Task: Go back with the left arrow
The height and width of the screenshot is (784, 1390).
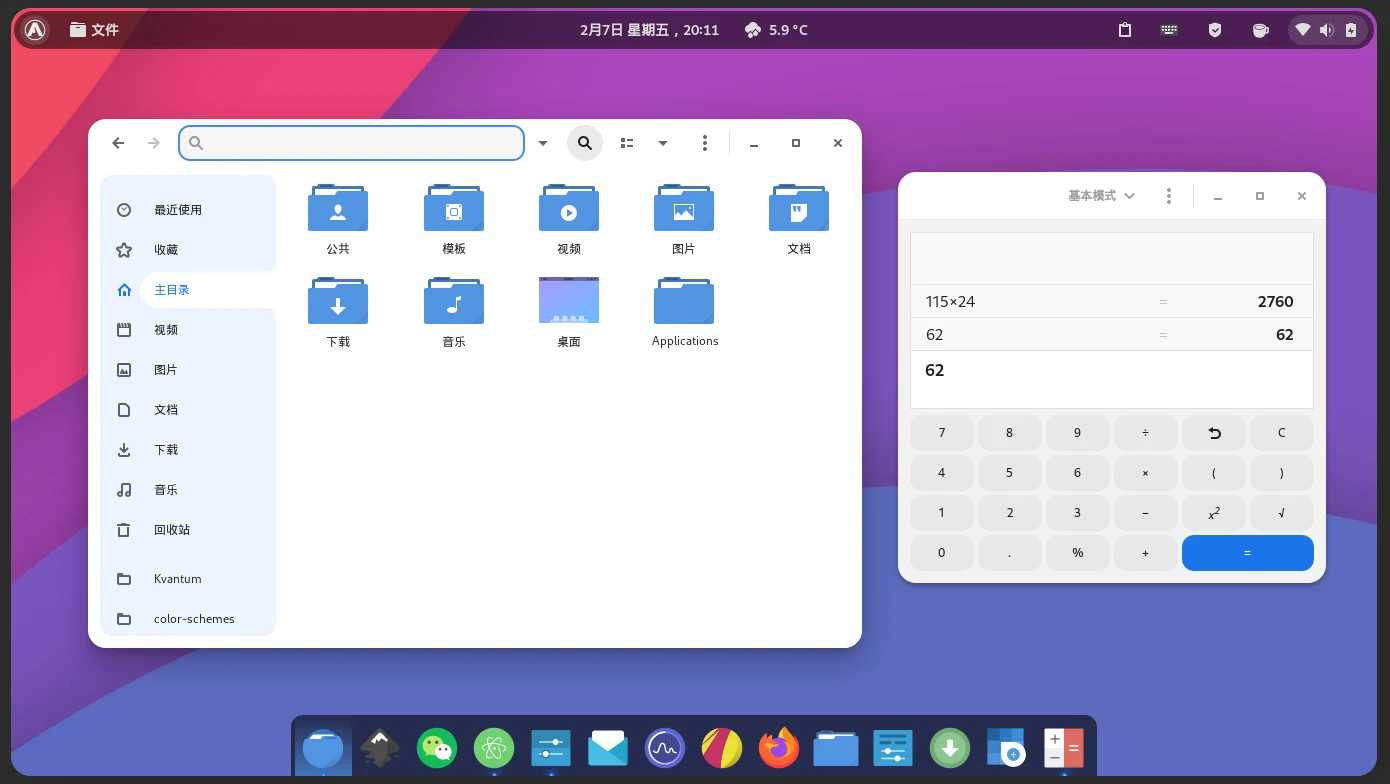Action: [118, 143]
